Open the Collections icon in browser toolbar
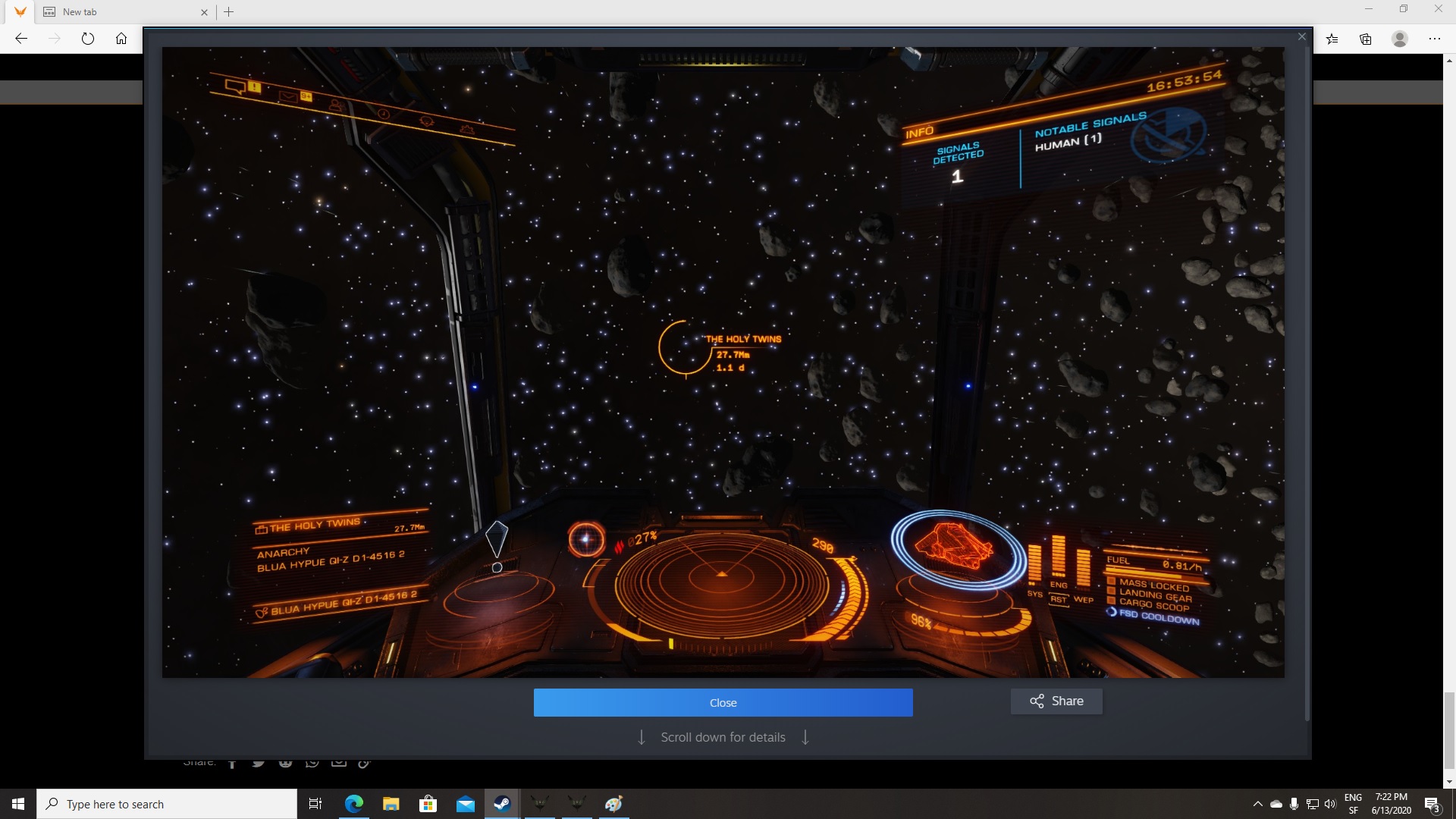Viewport: 1456px width, 819px height. (1366, 39)
